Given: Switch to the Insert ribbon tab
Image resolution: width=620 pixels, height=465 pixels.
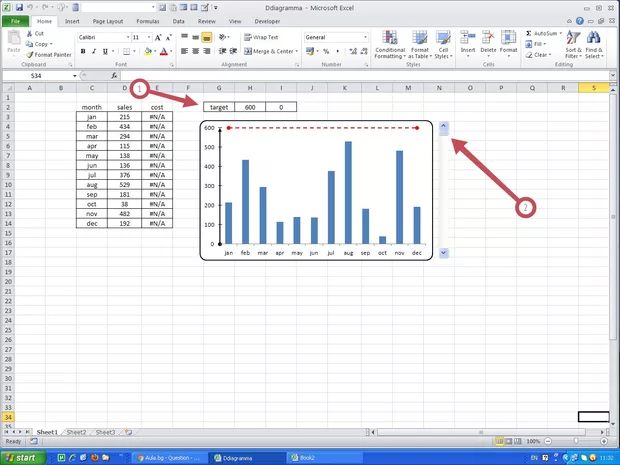Looking at the screenshot, I should [72, 21].
